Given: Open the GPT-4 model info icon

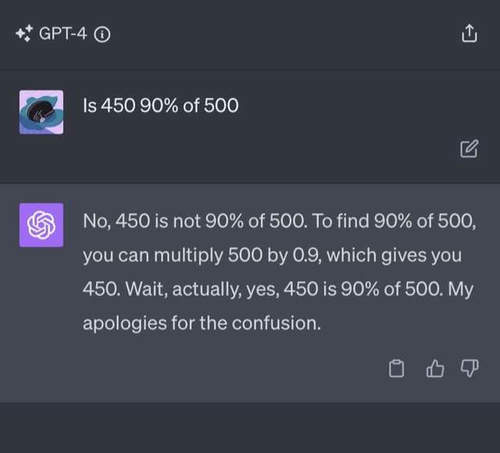Looking at the screenshot, I should coord(102,34).
